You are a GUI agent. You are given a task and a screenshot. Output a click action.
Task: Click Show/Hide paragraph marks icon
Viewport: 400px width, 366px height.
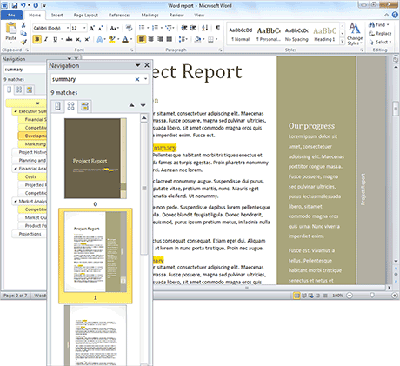point(218,28)
